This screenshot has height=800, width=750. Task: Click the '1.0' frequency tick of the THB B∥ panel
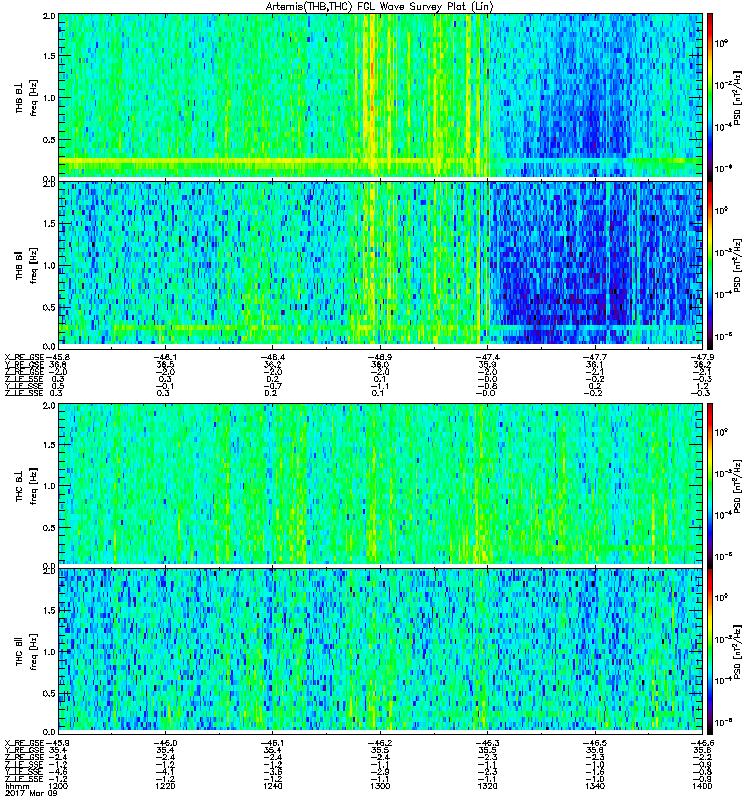[x=49, y=266]
